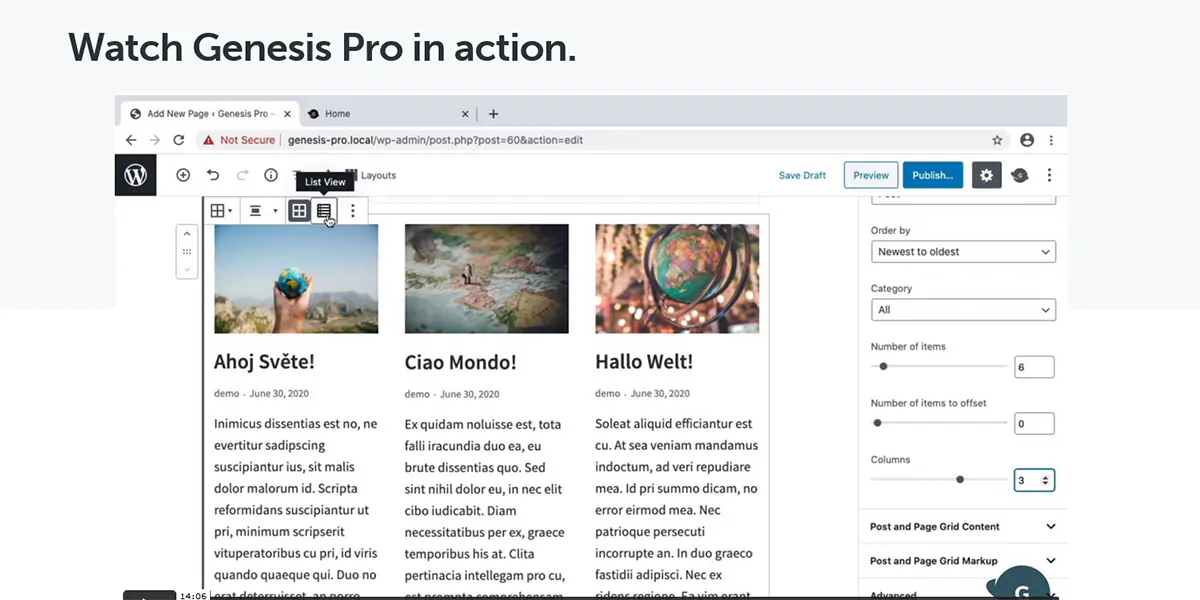Image resolution: width=1200 pixels, height=600 pixels.
Task: Click the WordPress logo icon
Action: tap(136, 175)
